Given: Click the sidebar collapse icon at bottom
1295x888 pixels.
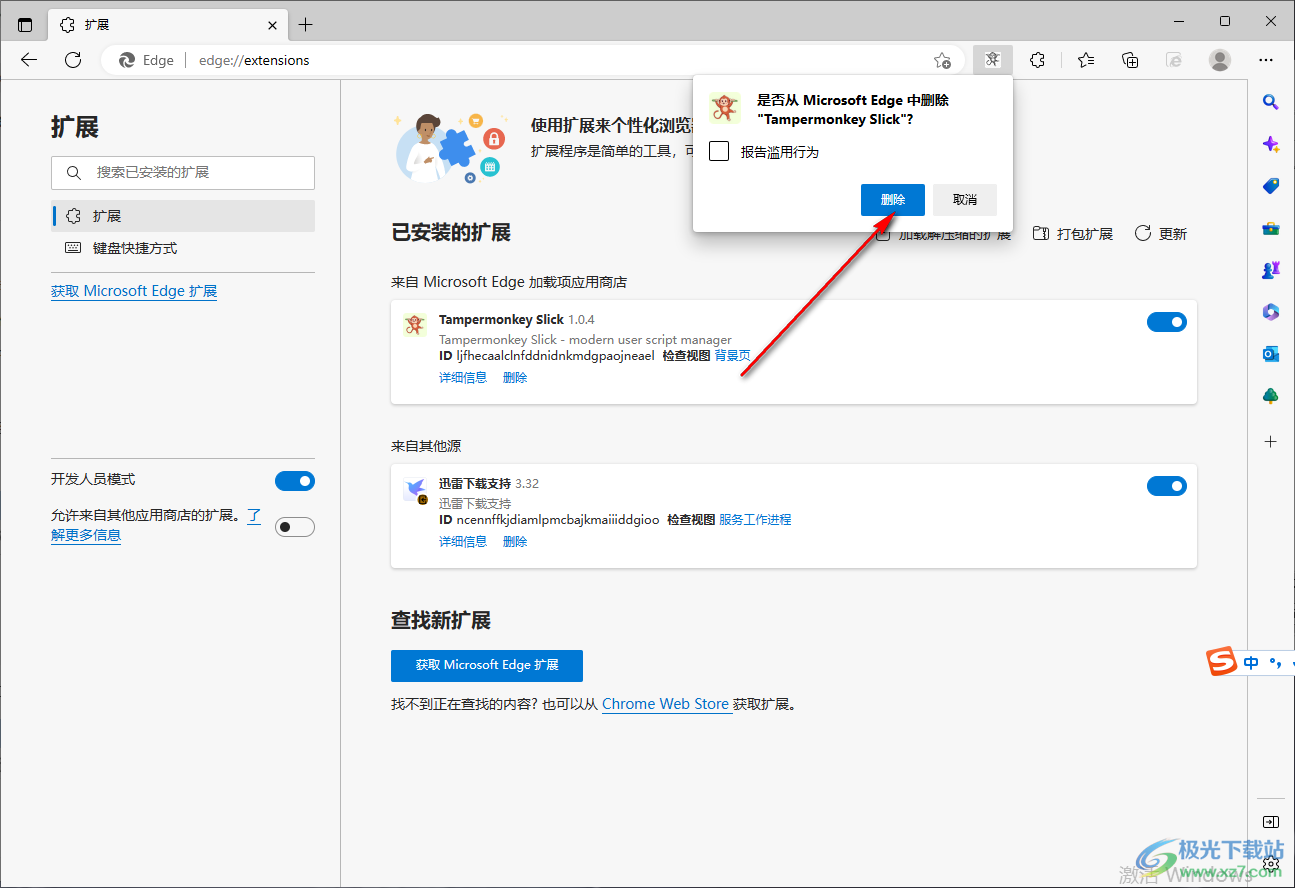Looking at the screenshot, I should (x=1270, y=822).
